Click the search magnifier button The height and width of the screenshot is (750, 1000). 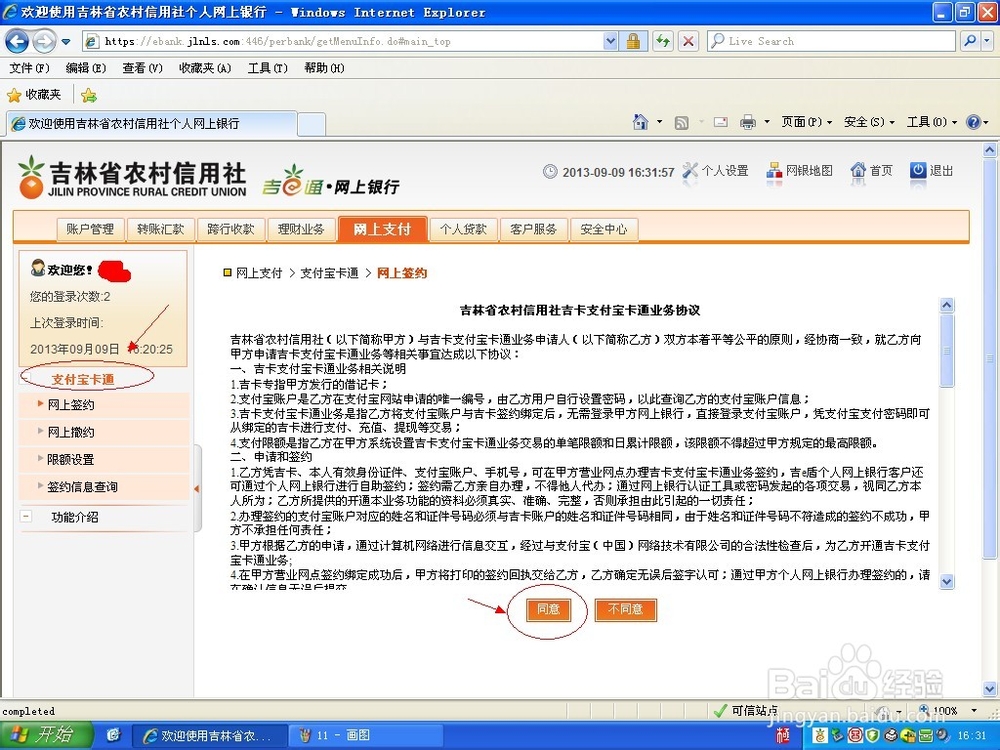pos(970,41)
